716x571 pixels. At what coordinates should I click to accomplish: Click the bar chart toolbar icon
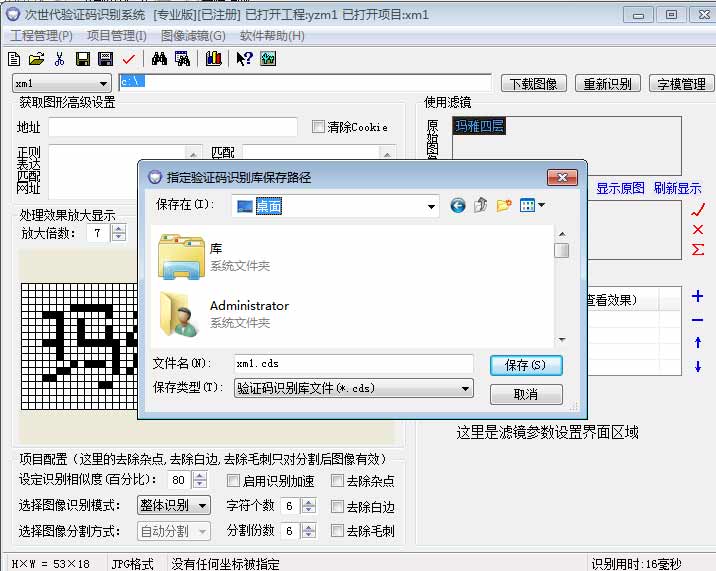coord(213,59)
